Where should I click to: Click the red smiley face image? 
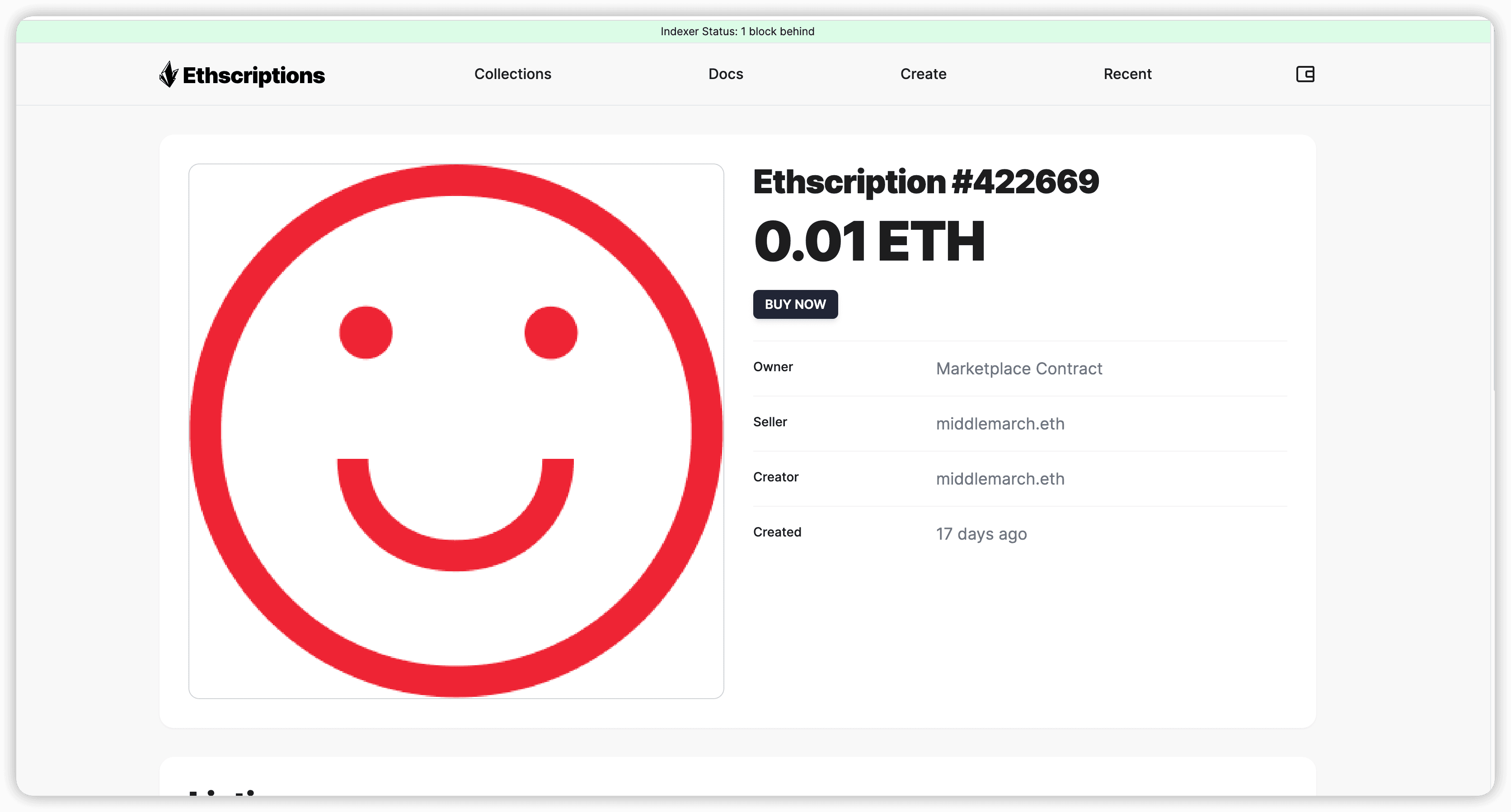[x=456, y=431]
